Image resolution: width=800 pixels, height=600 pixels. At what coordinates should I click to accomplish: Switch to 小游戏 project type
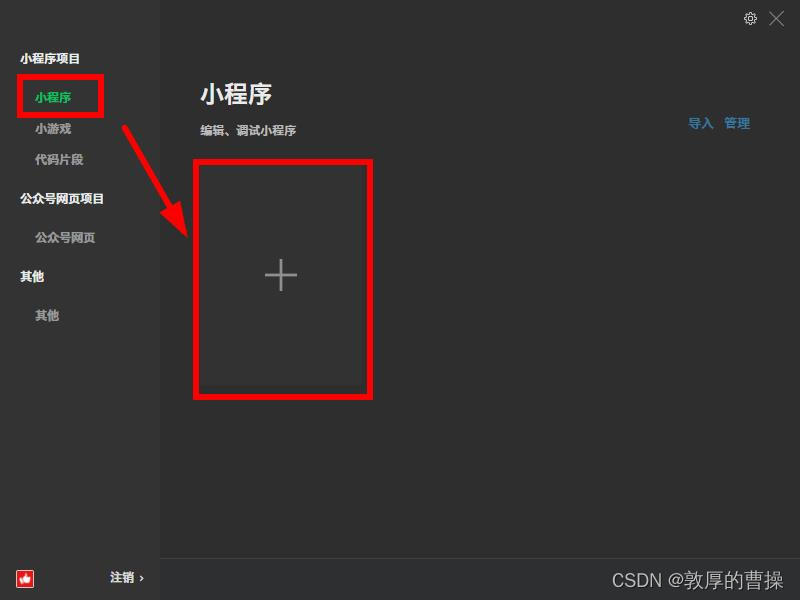click(53, 129)
